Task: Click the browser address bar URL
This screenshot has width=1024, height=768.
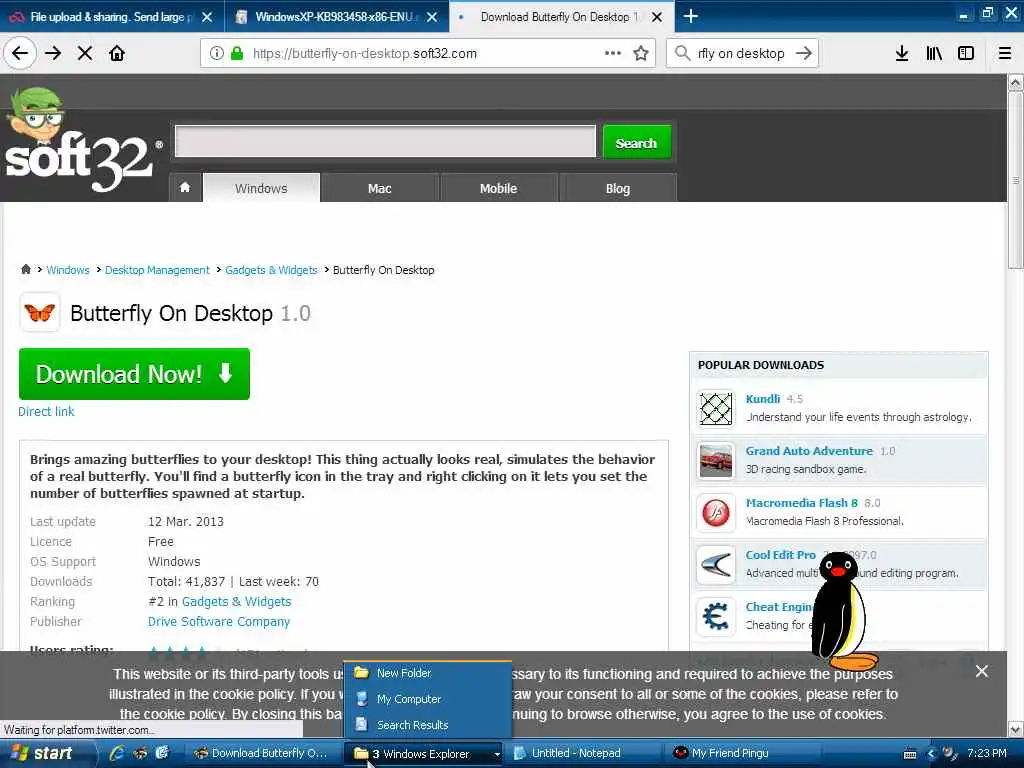Action: pyautogui.click(x=364, y=54)
